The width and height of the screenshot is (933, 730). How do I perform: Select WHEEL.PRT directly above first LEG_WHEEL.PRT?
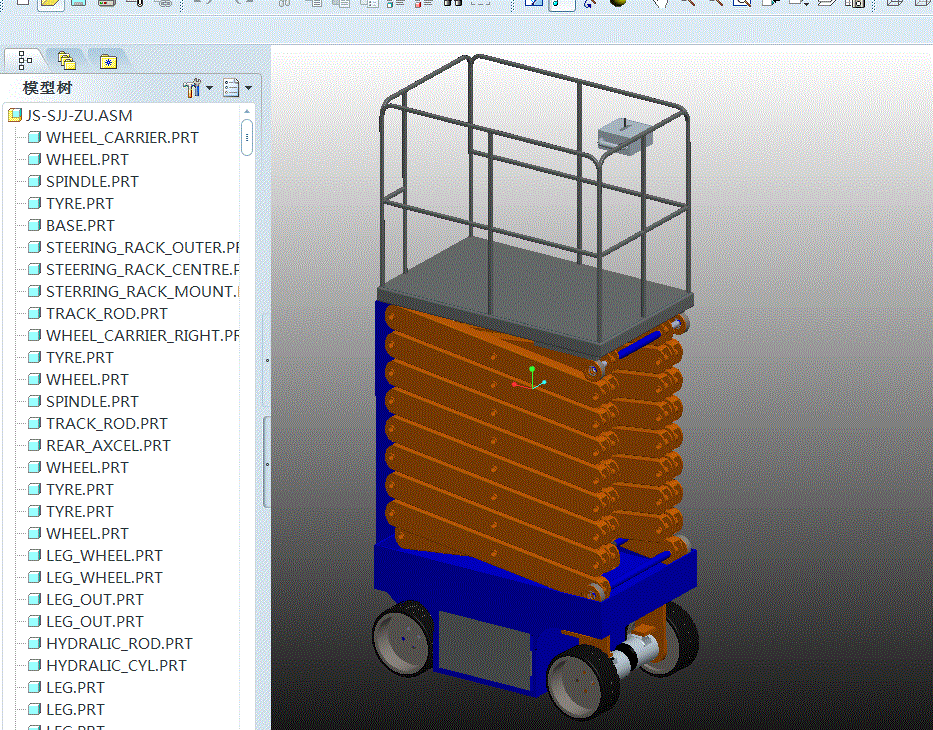[x=78, y=534]
